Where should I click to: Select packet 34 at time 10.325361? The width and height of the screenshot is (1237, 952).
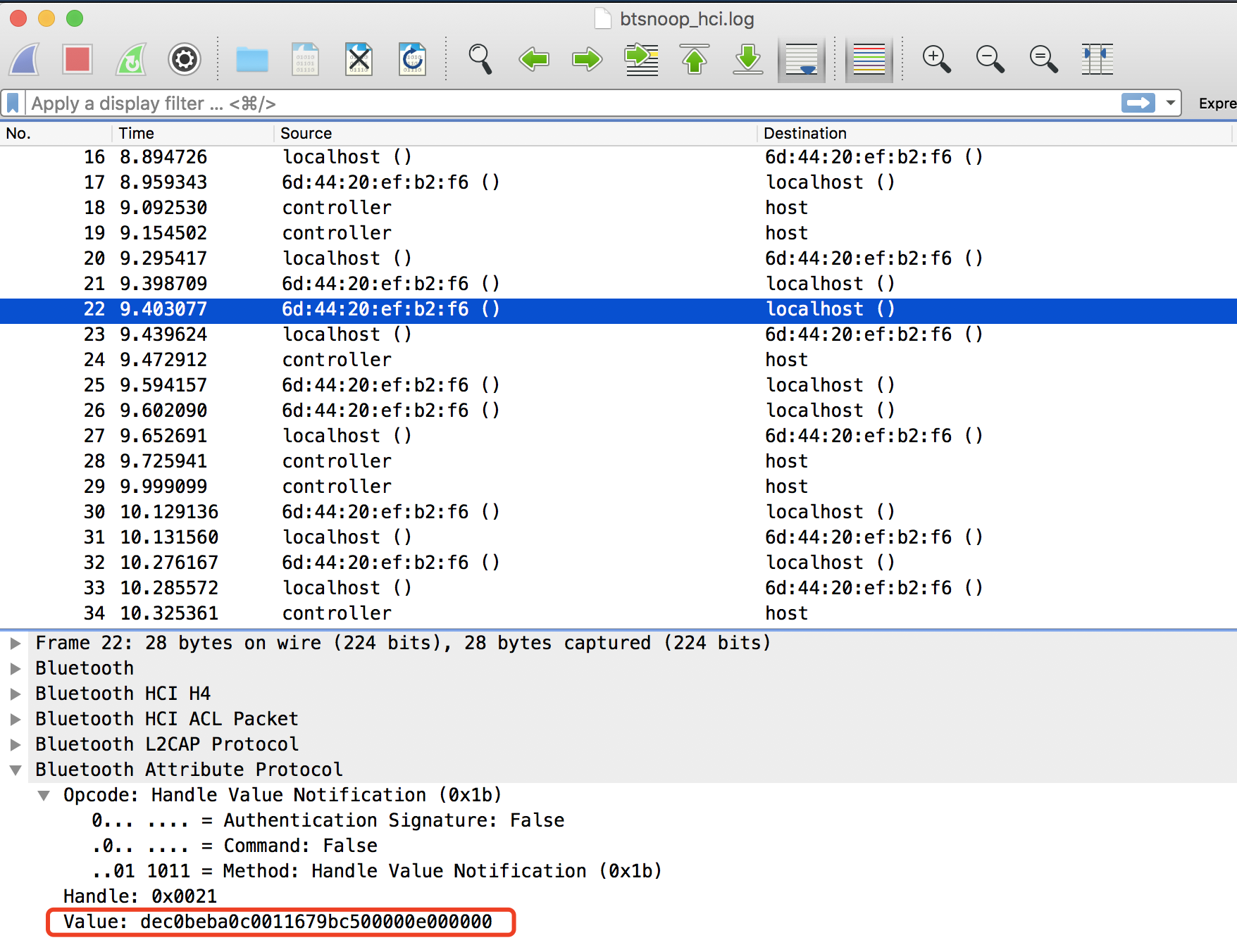pos(618,613)
